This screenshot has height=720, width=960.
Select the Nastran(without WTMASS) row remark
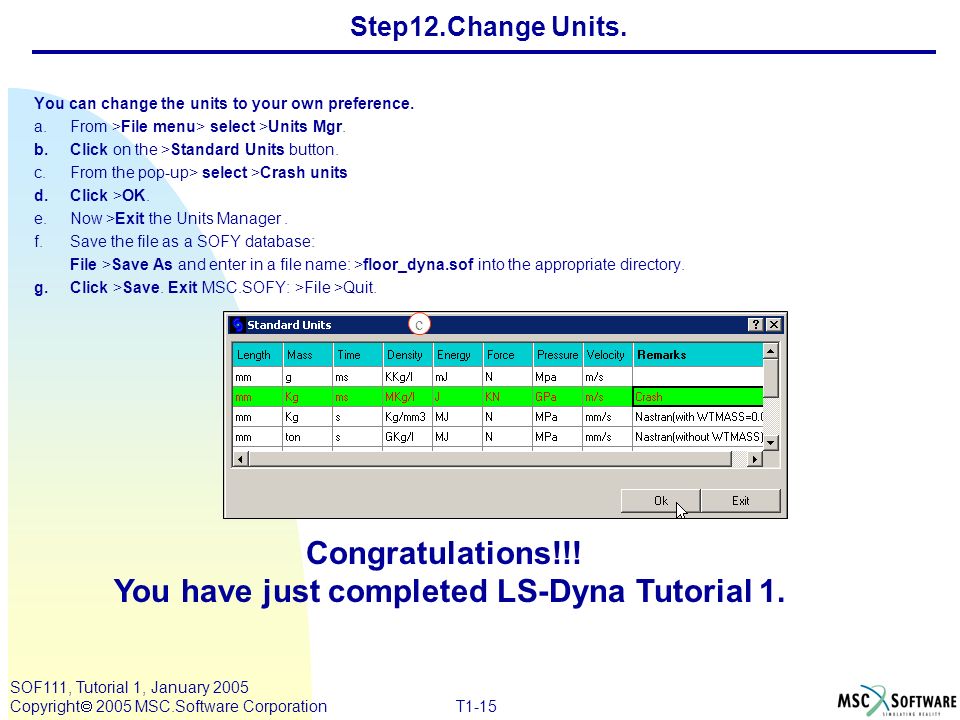[x=698, y=437]
